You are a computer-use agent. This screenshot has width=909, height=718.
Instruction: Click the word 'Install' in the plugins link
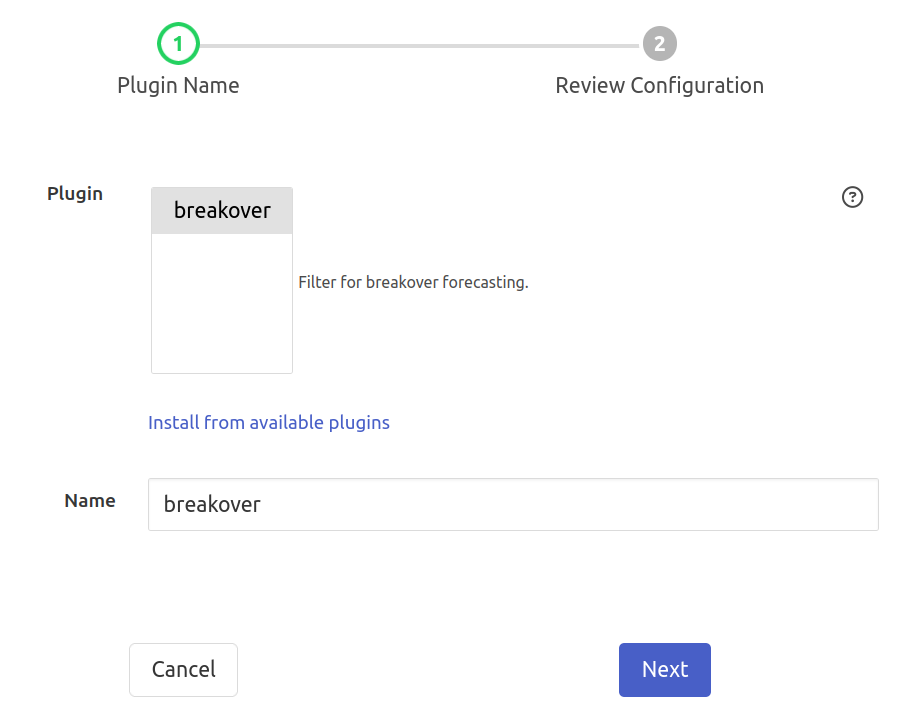(x=173, y=422)
